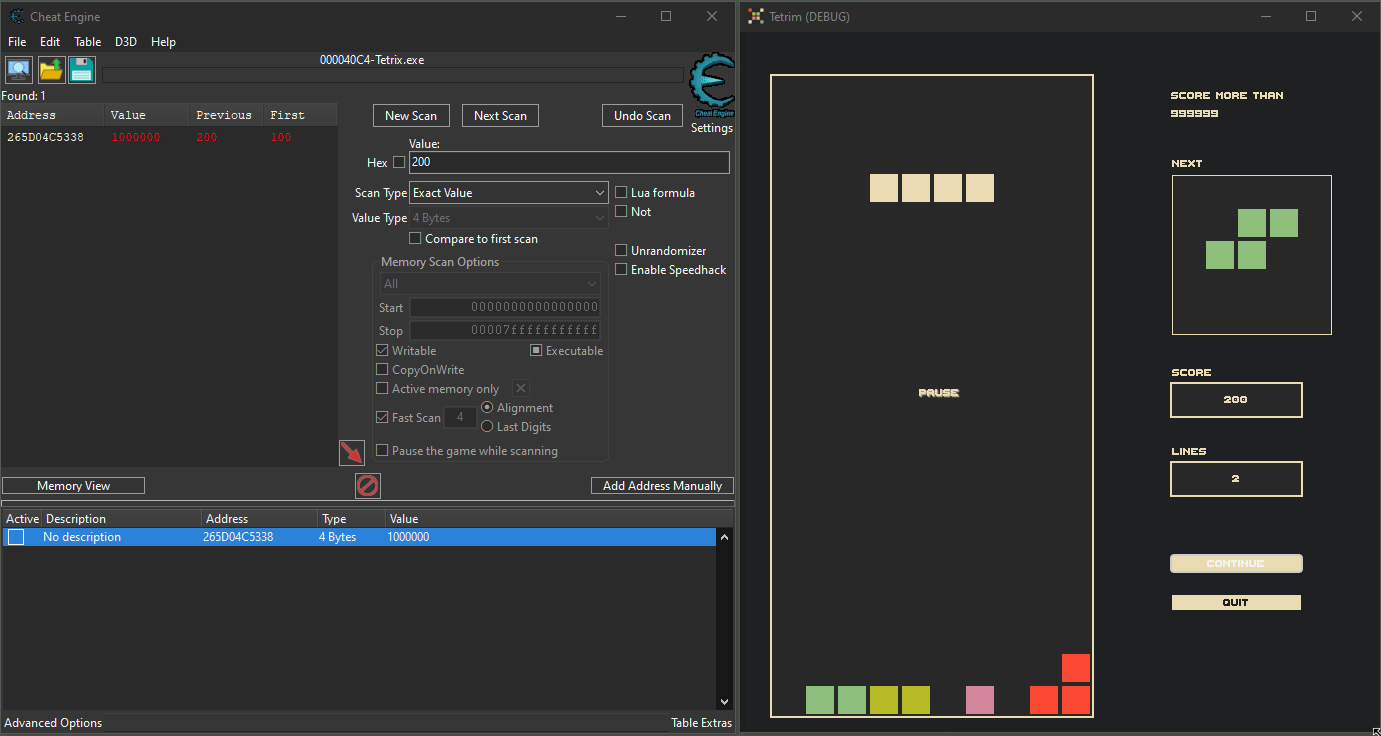
Task: Click the Start address field
Action: click(505, 308)
